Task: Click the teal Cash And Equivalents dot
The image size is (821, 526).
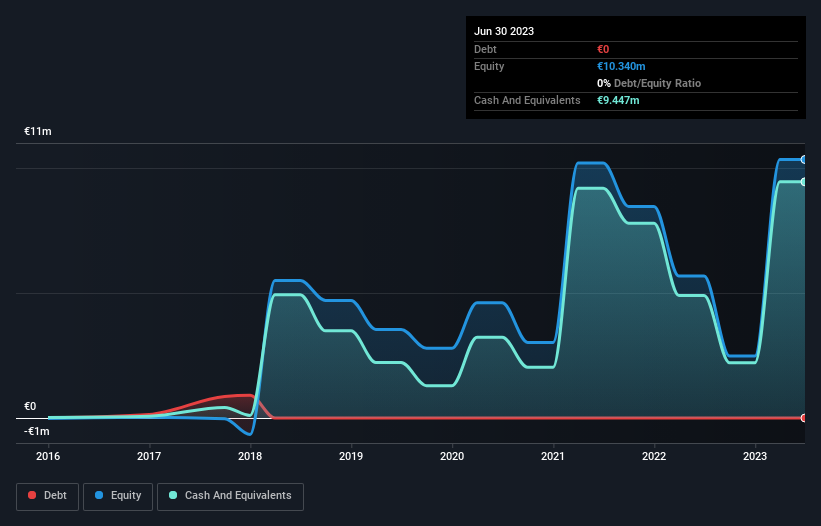Action: pyautogui.click(x=173, y=495)
